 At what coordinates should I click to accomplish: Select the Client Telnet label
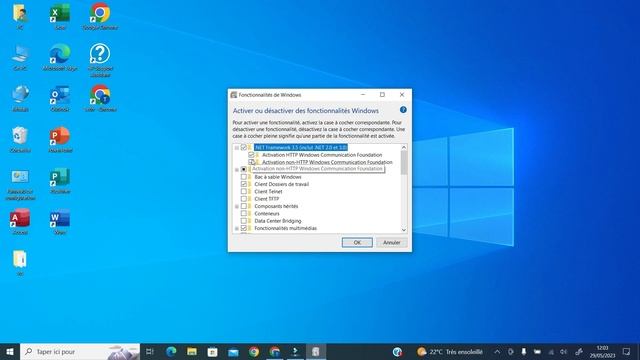268,191
